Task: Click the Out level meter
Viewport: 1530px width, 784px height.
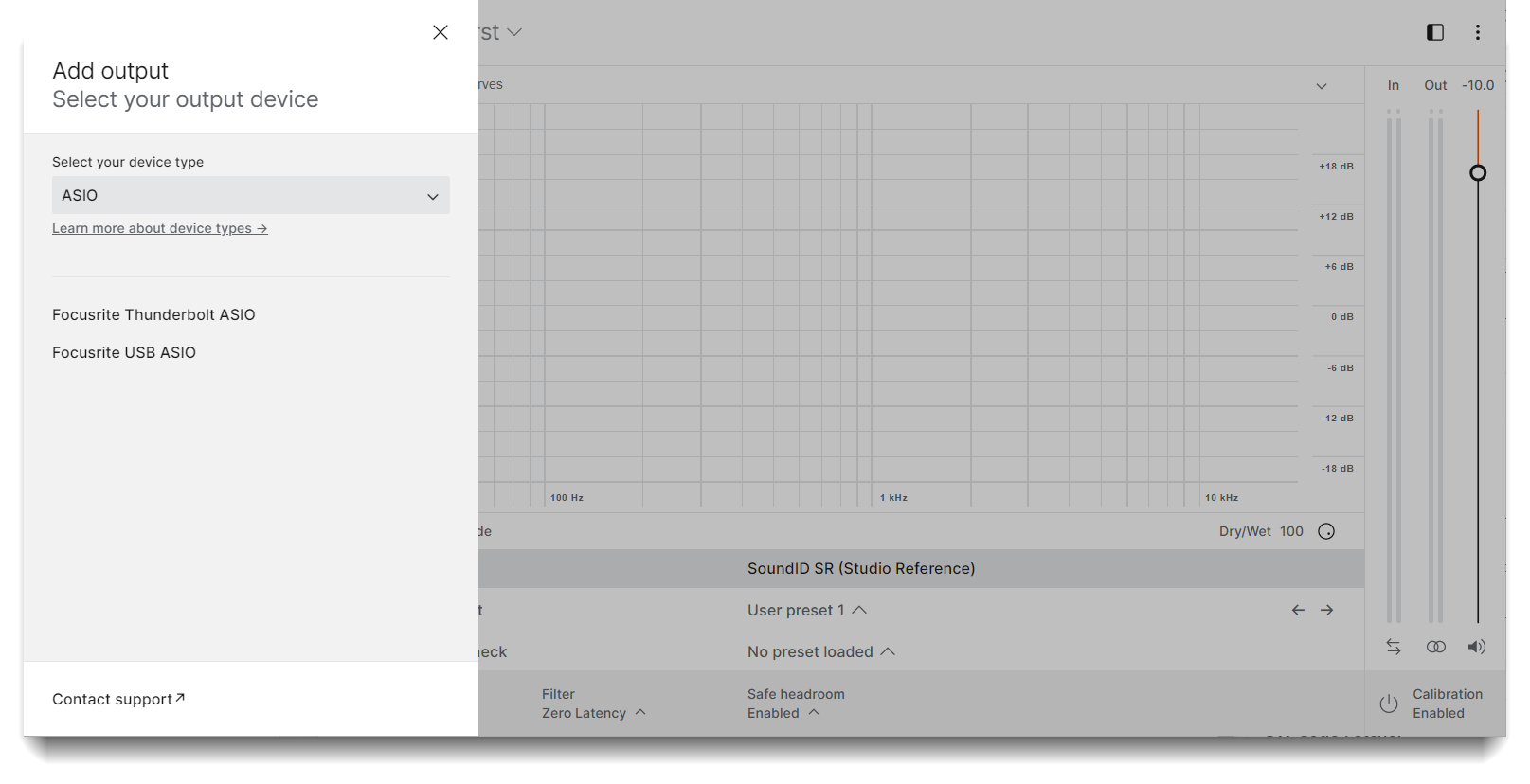Action: pos(1436,365)
